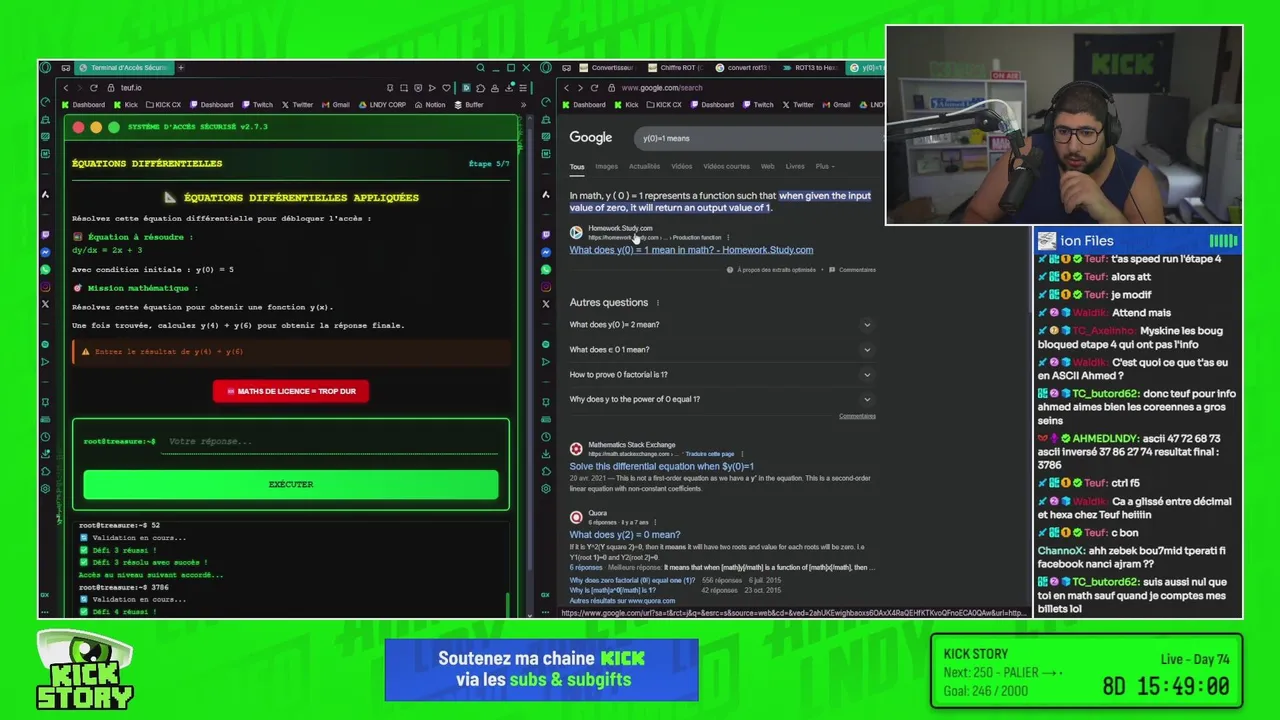
Task: Select the Livres tab in Google results
Action: click(795, 166)
